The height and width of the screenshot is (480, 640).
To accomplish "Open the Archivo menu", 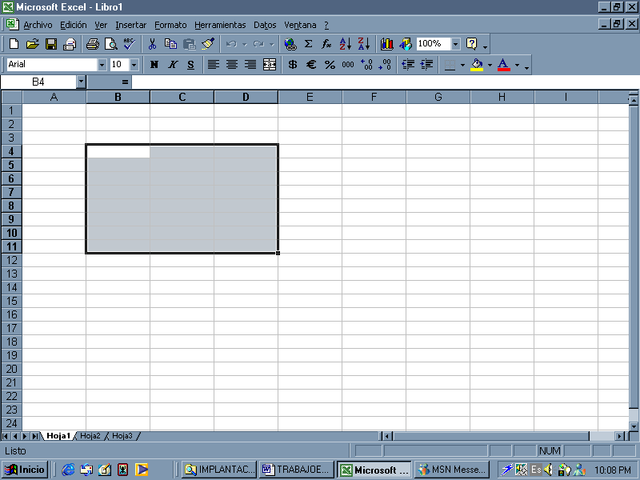I will click(38, 25).
